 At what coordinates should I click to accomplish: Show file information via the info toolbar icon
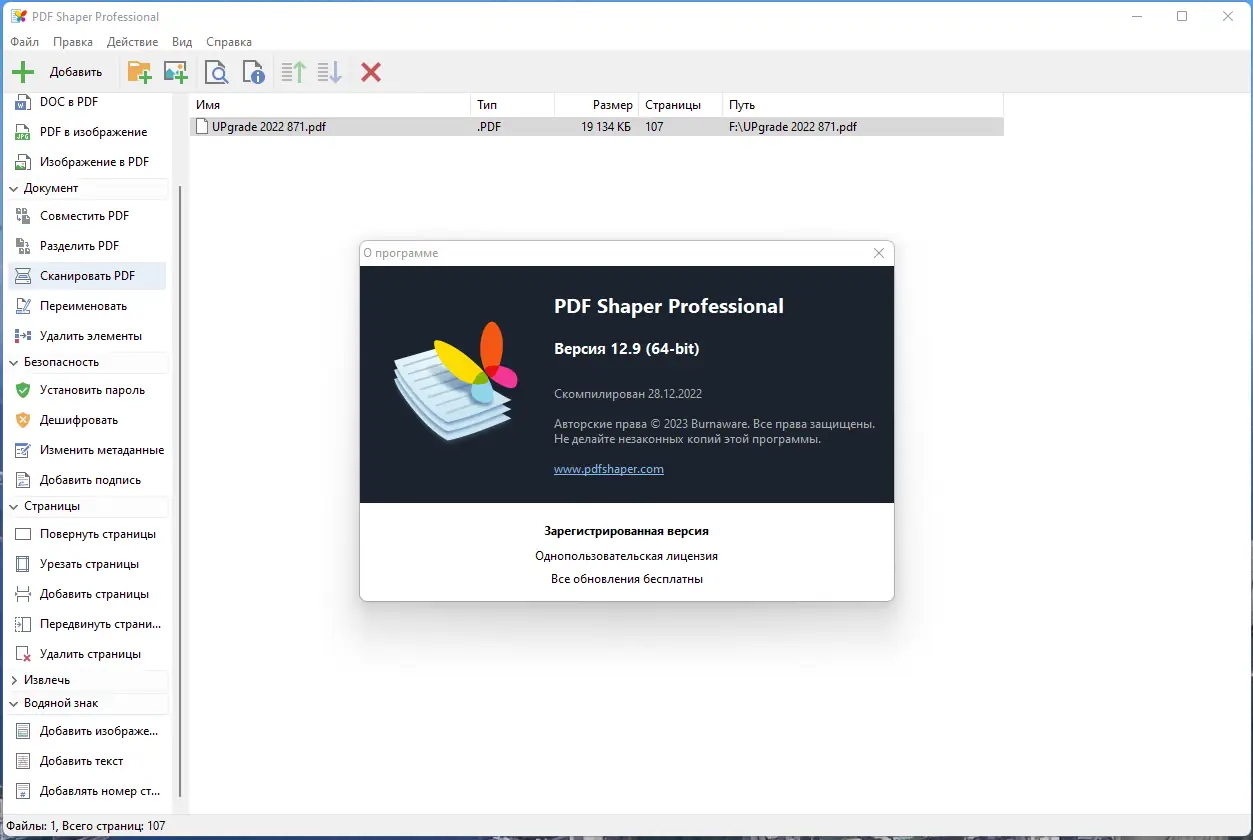253,71
